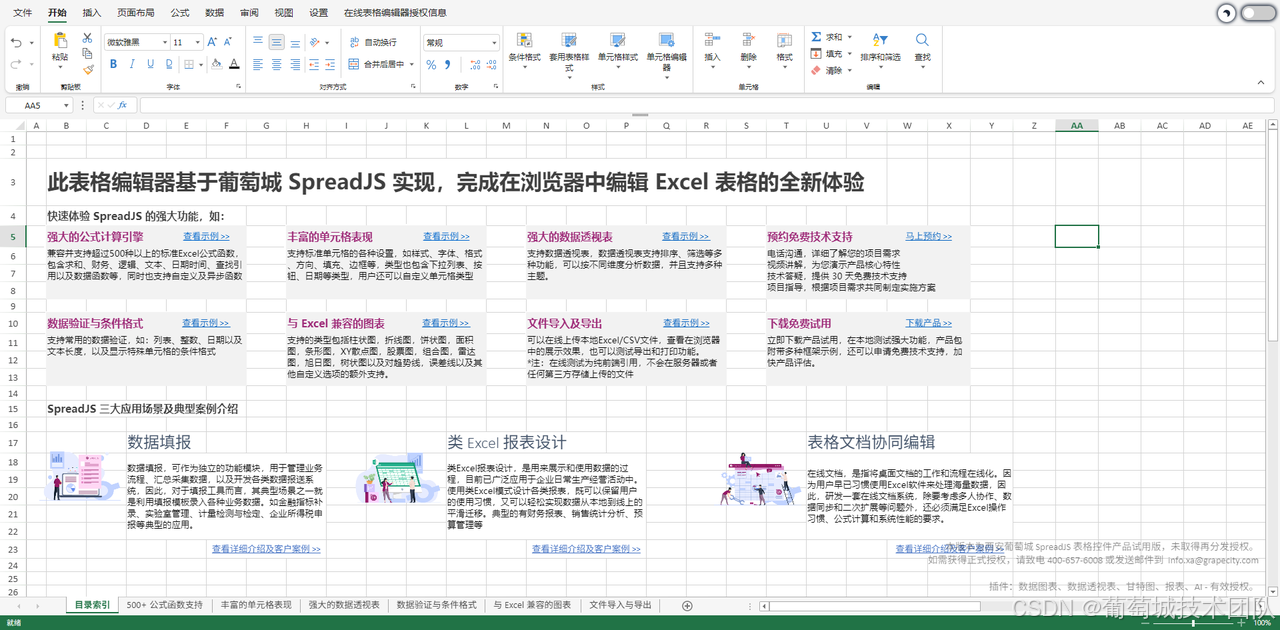Click the 合并后居中 merge button
The width and height of the screenshot is (1280, 630).
[x=375, y=64]
